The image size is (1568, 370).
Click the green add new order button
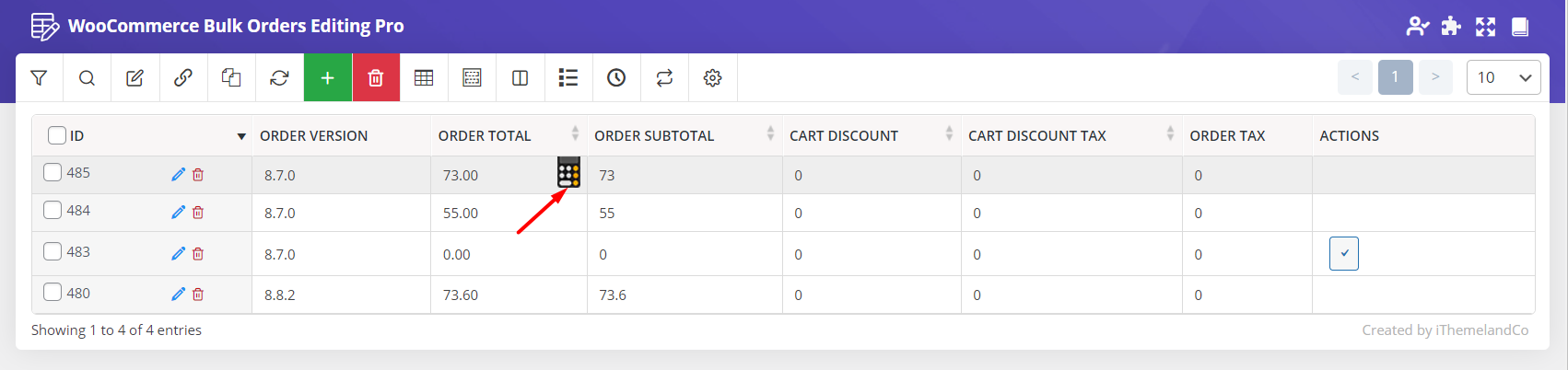pyautogui.click(x=327, y=78)
